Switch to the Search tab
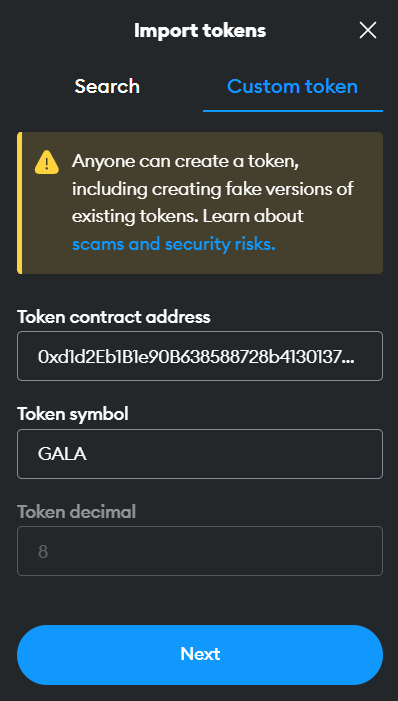This screenshot has width=398, height=701. [107, 86]
